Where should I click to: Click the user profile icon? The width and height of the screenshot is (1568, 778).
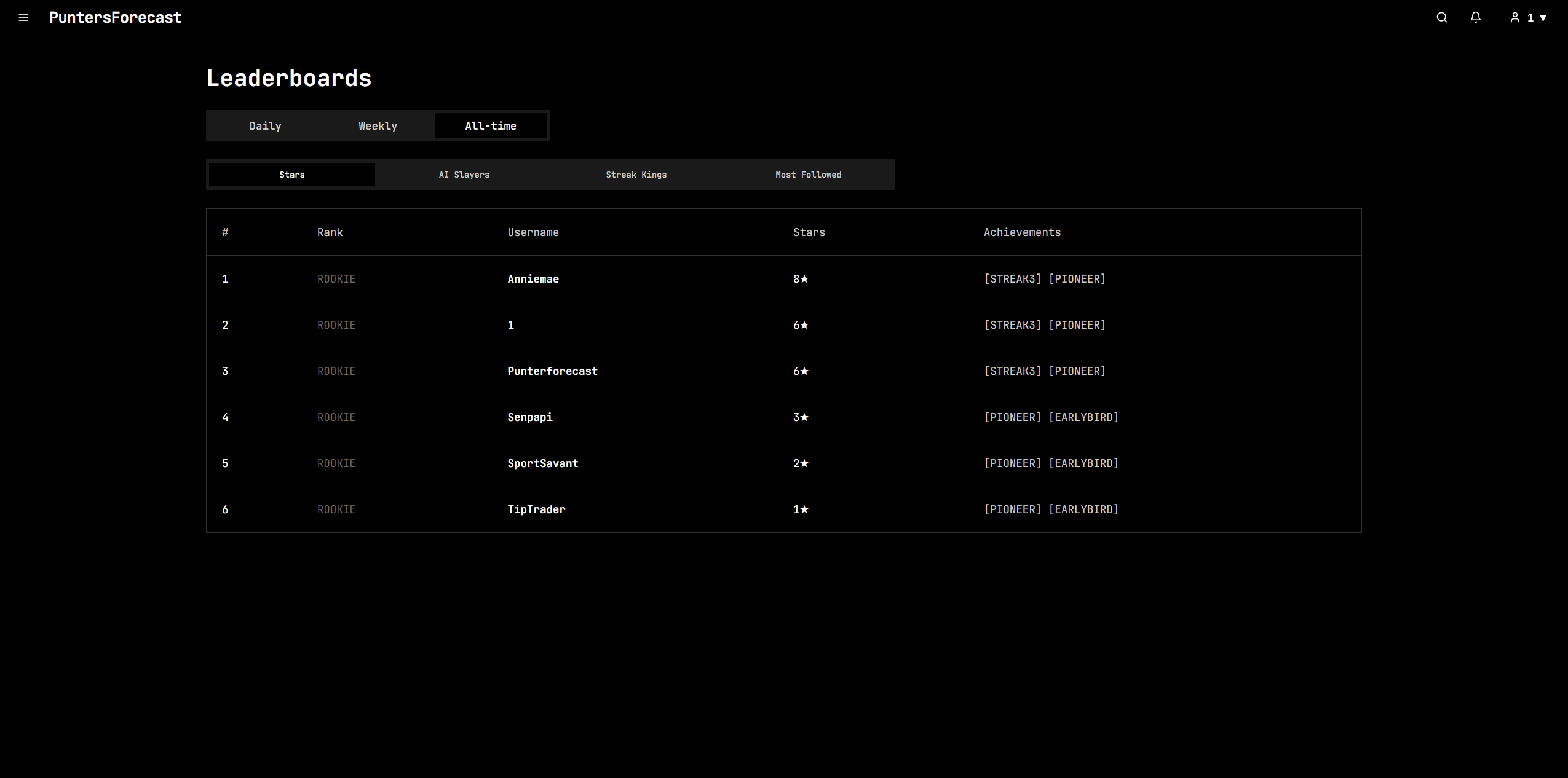(x=1515, y=17)
